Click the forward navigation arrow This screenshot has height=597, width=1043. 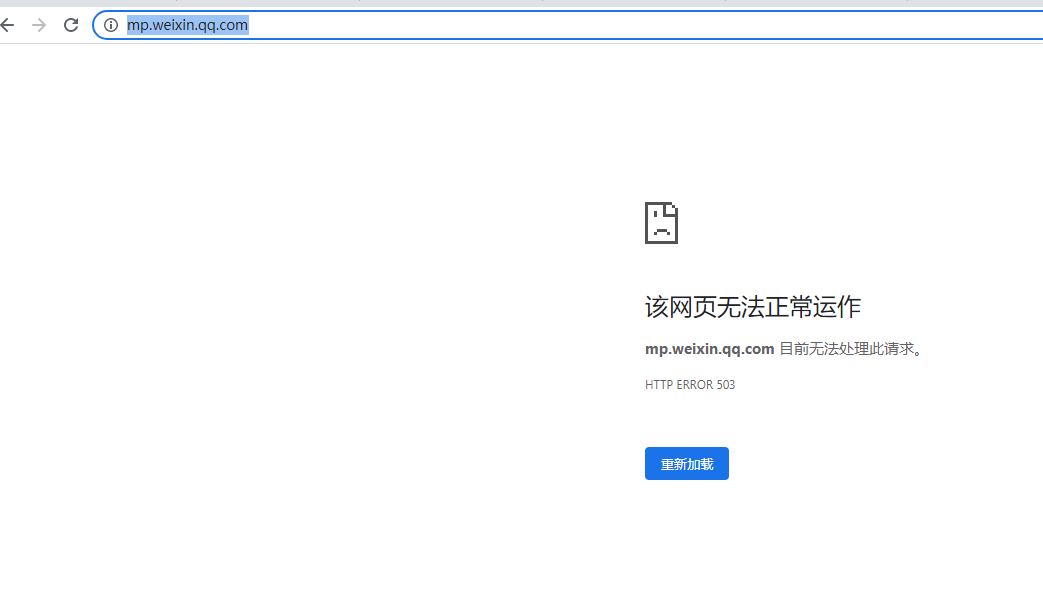coord(39,25)
